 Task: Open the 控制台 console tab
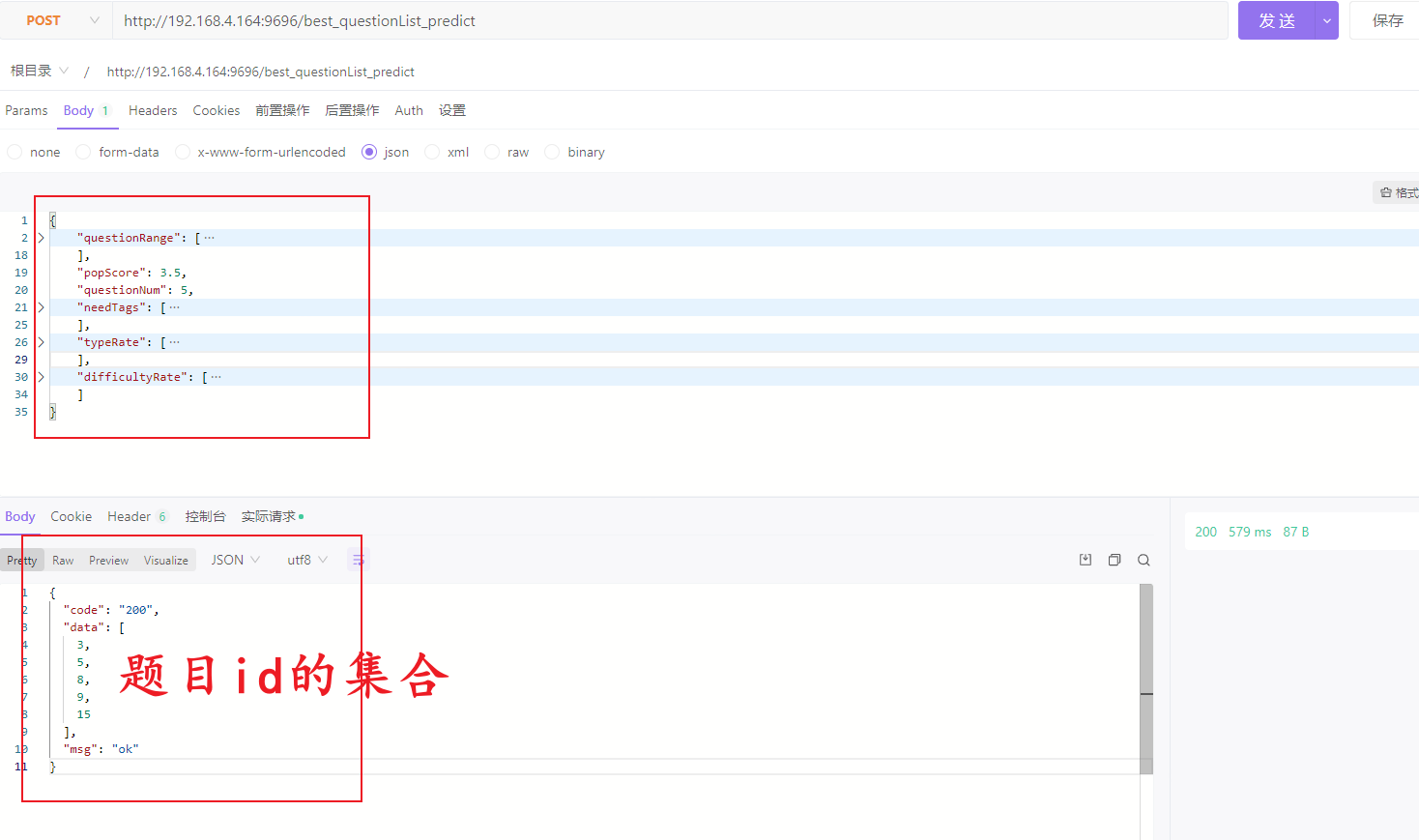[x=205, y=516]
